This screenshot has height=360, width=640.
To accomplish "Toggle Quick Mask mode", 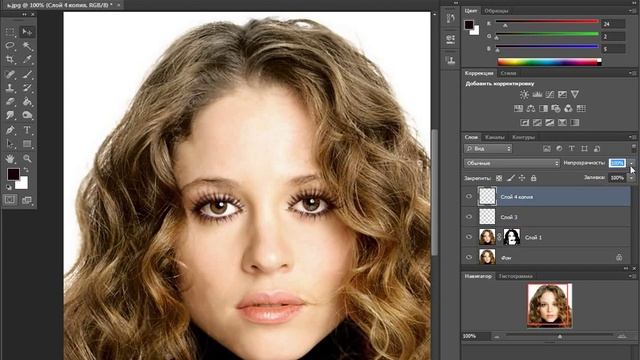I will (x=10, y=200).
